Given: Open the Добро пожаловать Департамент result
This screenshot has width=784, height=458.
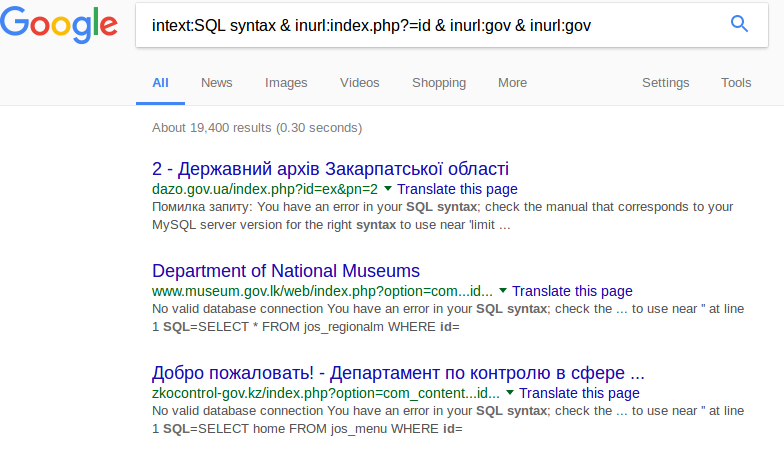Looking at the screenshot, I should click(398, 372).
